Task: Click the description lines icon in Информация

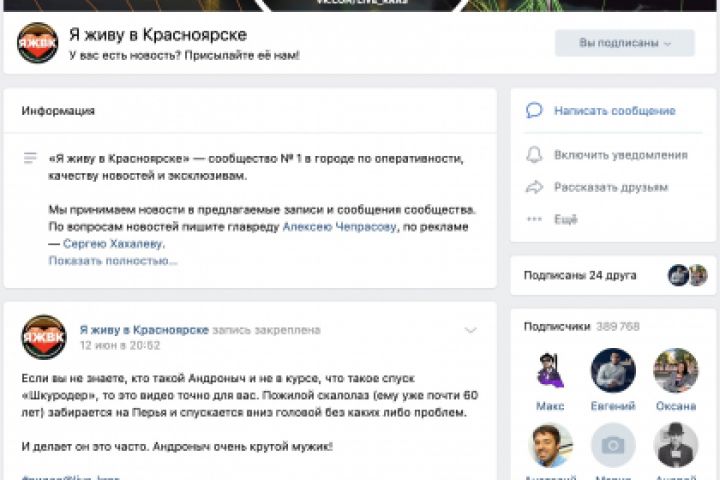Action: (30, 158)
